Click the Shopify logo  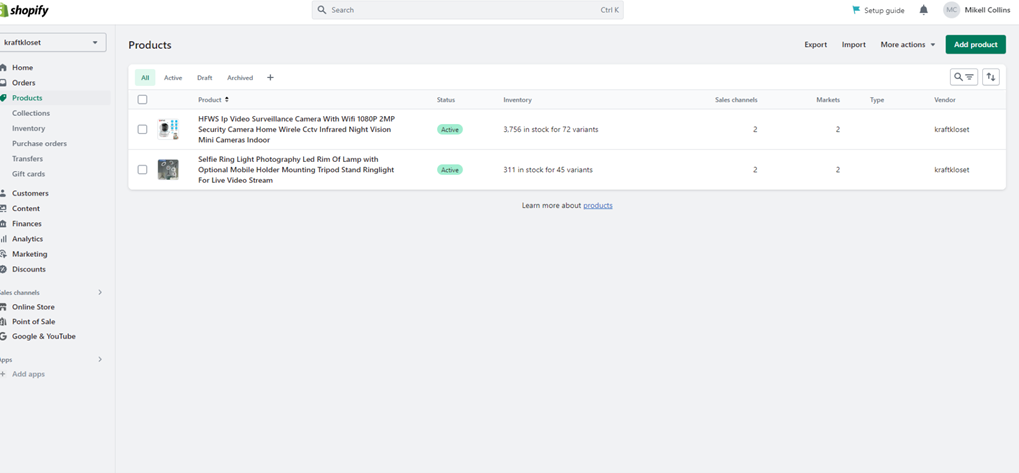pos(25,10)
